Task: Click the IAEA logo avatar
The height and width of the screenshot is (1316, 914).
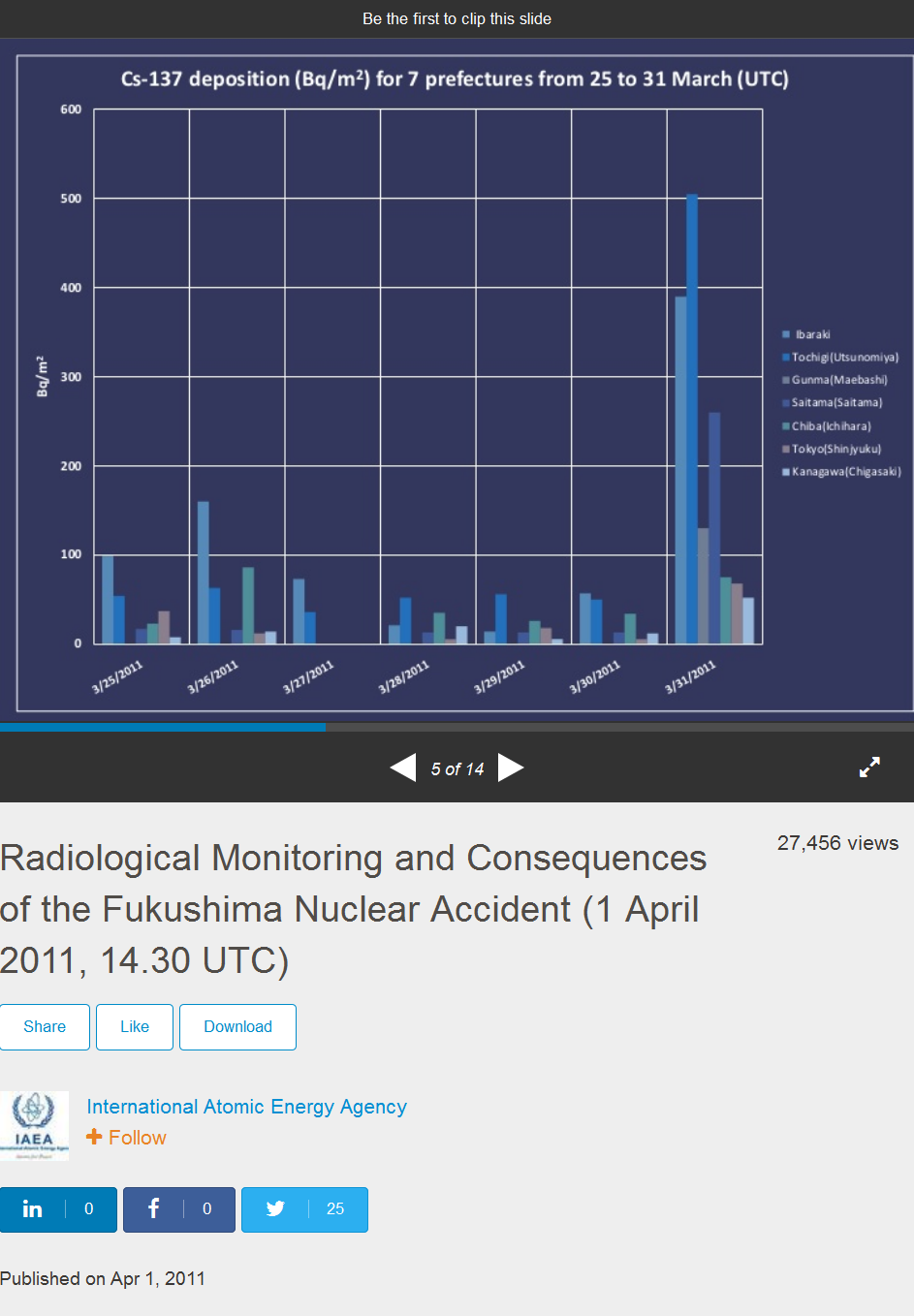Action: (x=34, y=1125)
